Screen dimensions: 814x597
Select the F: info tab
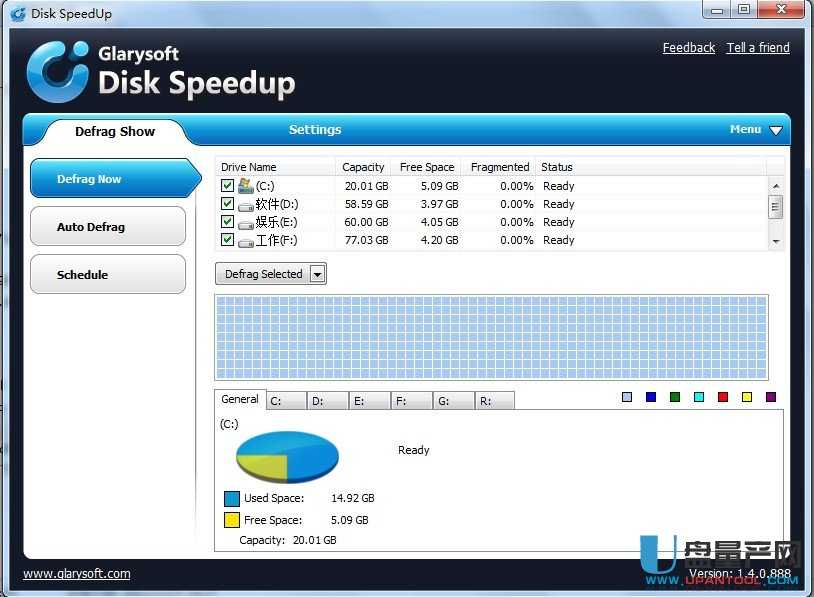pos(412,401)
